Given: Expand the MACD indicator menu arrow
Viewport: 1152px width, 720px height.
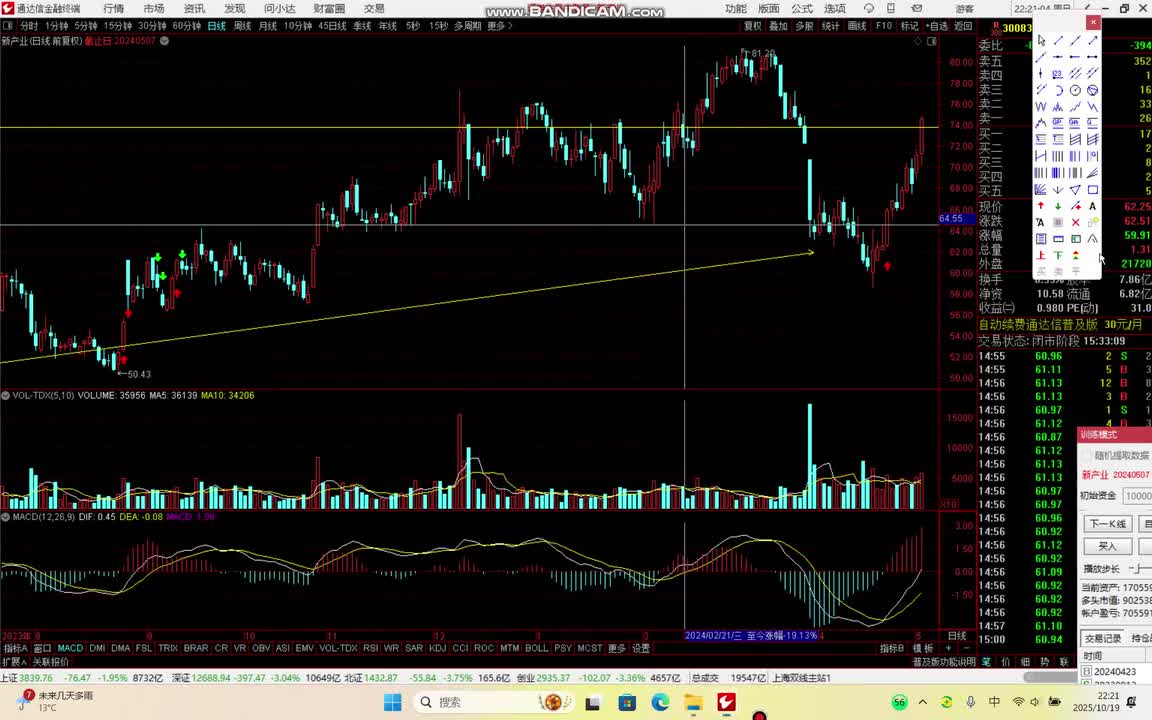Looking at the screenshot, I should click(x=6, y=517).
